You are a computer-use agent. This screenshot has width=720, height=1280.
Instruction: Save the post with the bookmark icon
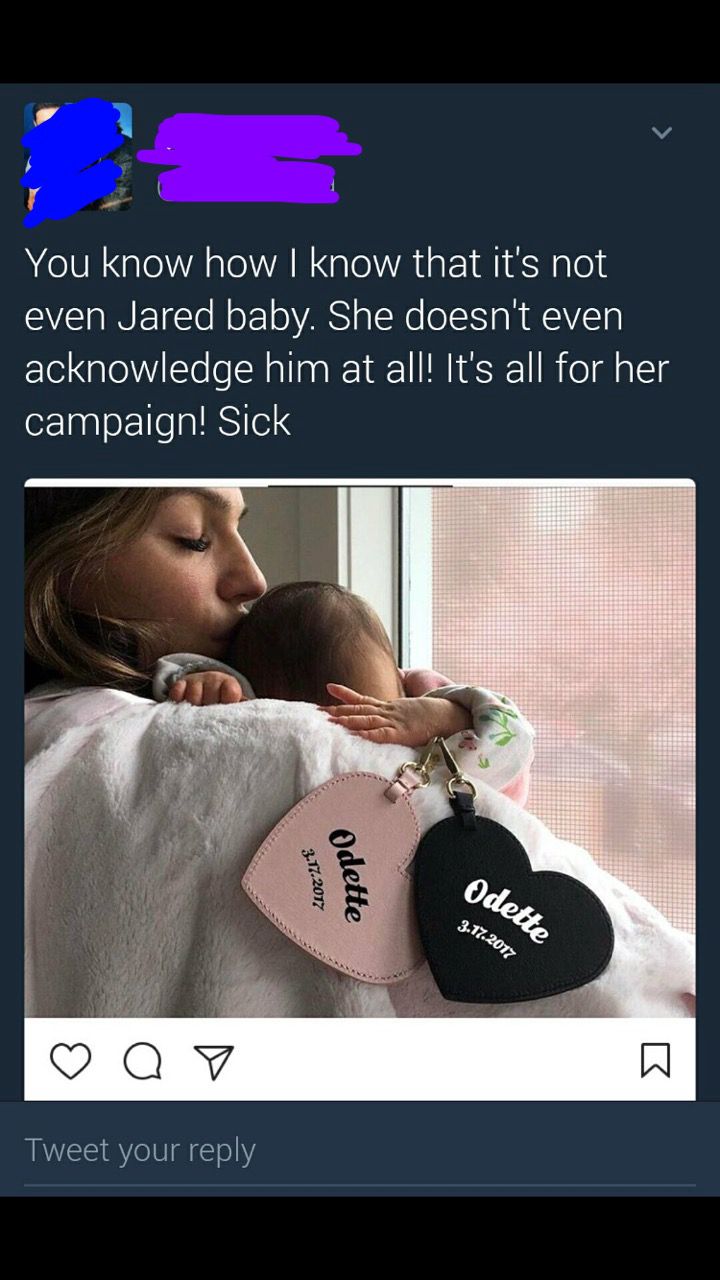click(x=655, y=1061)
